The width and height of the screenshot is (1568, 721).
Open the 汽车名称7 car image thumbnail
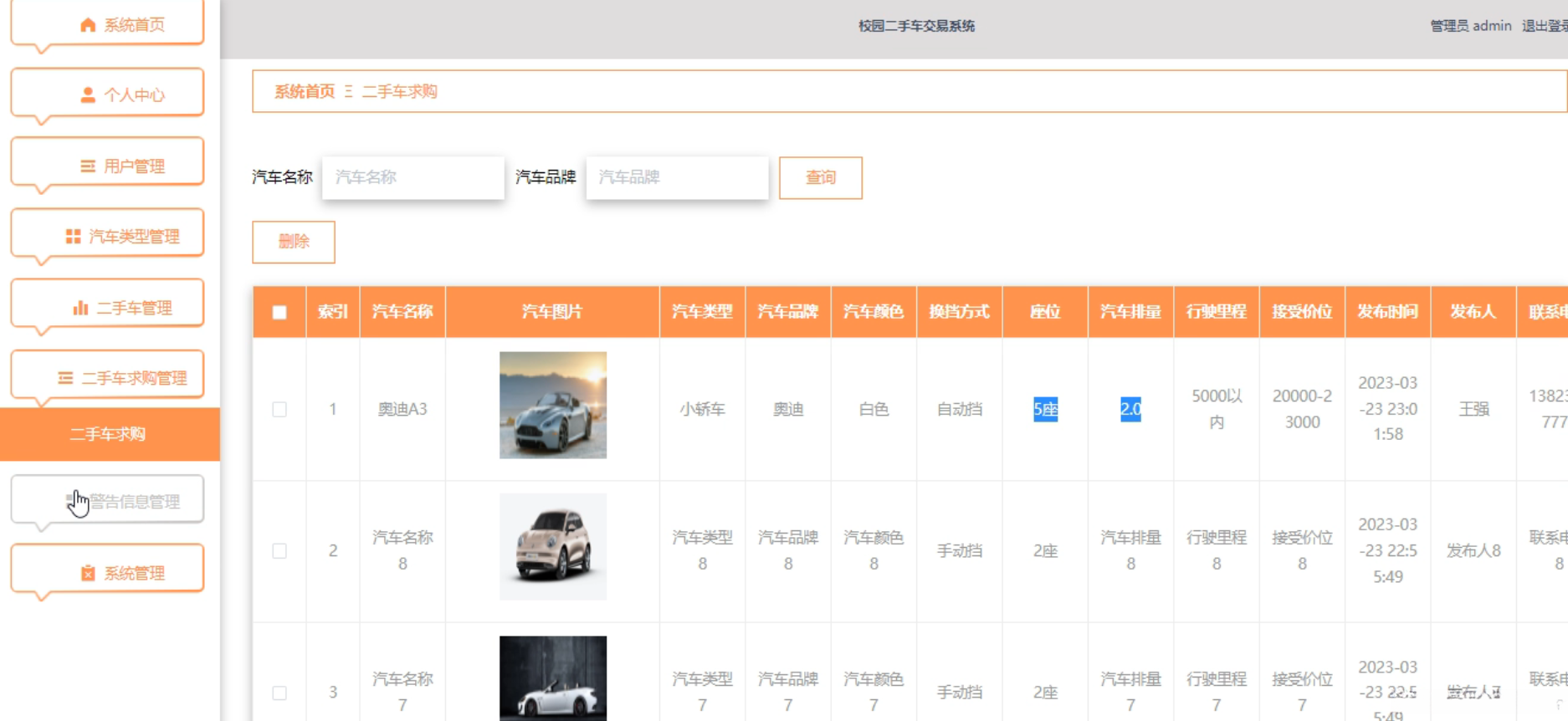[553, 678]
